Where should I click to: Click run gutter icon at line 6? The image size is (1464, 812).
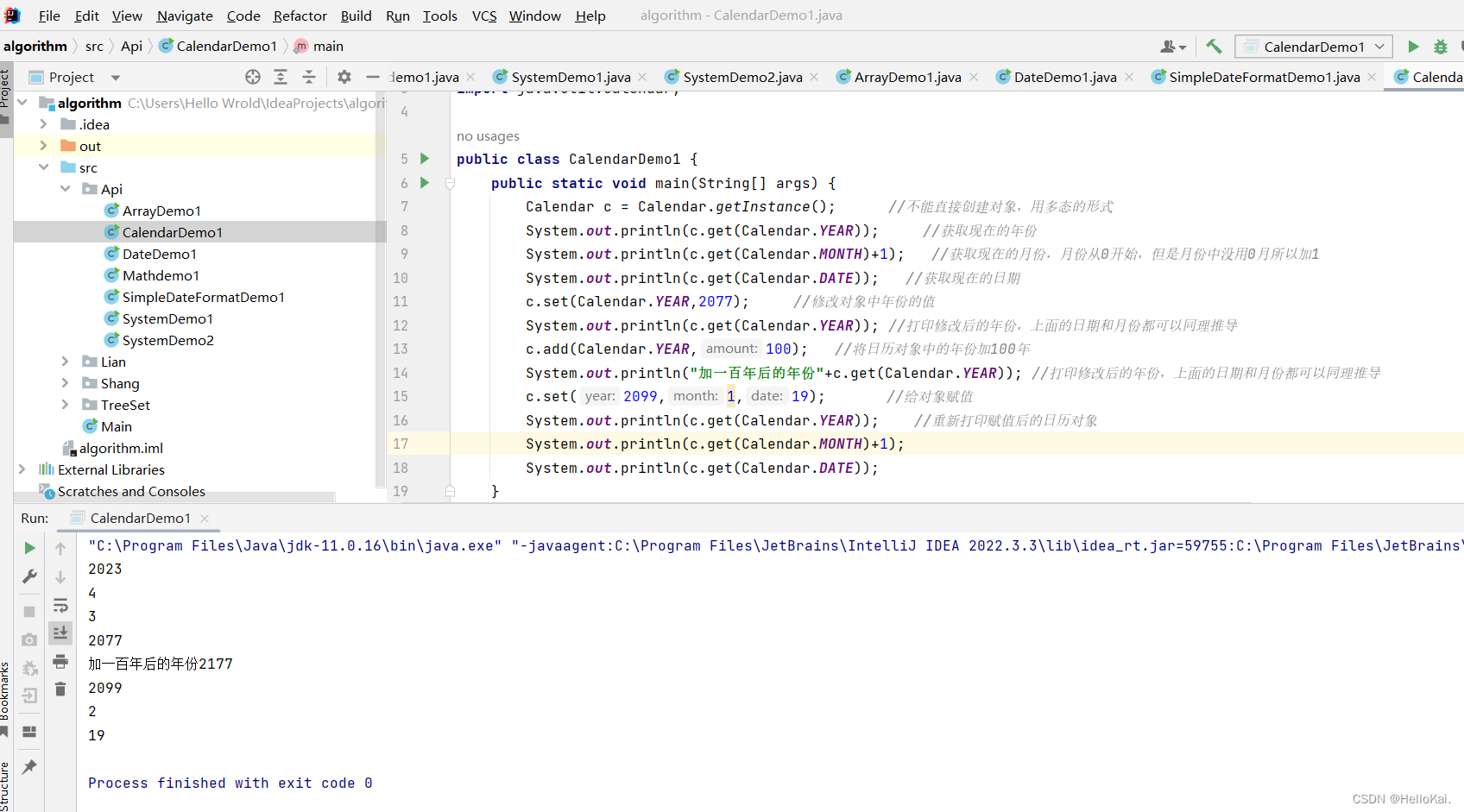point(425,183)
